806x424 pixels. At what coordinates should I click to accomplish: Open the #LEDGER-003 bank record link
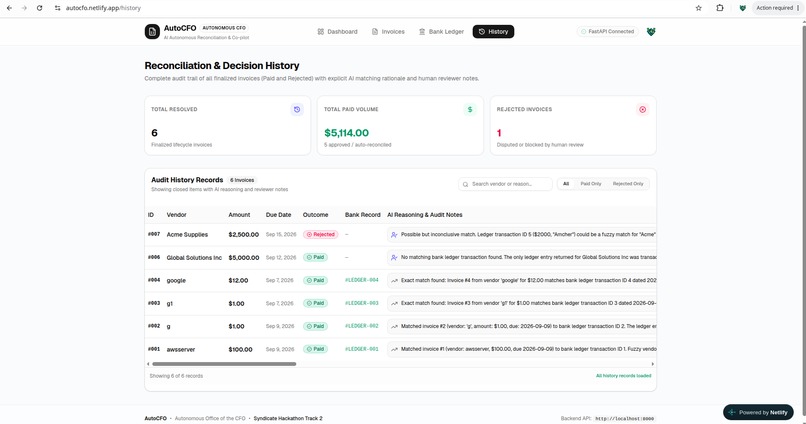[361, 303]
